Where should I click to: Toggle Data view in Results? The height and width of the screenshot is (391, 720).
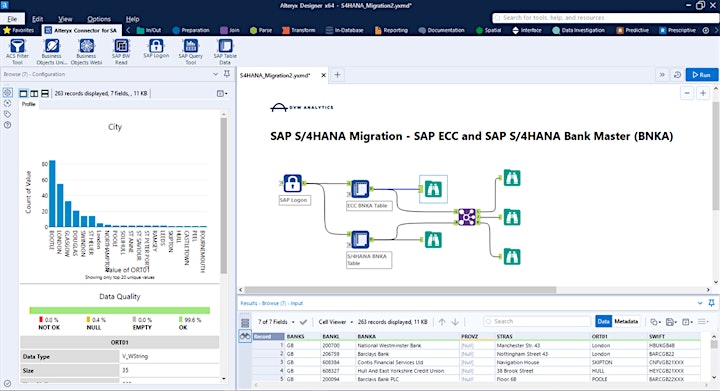(x=603, y=321)
